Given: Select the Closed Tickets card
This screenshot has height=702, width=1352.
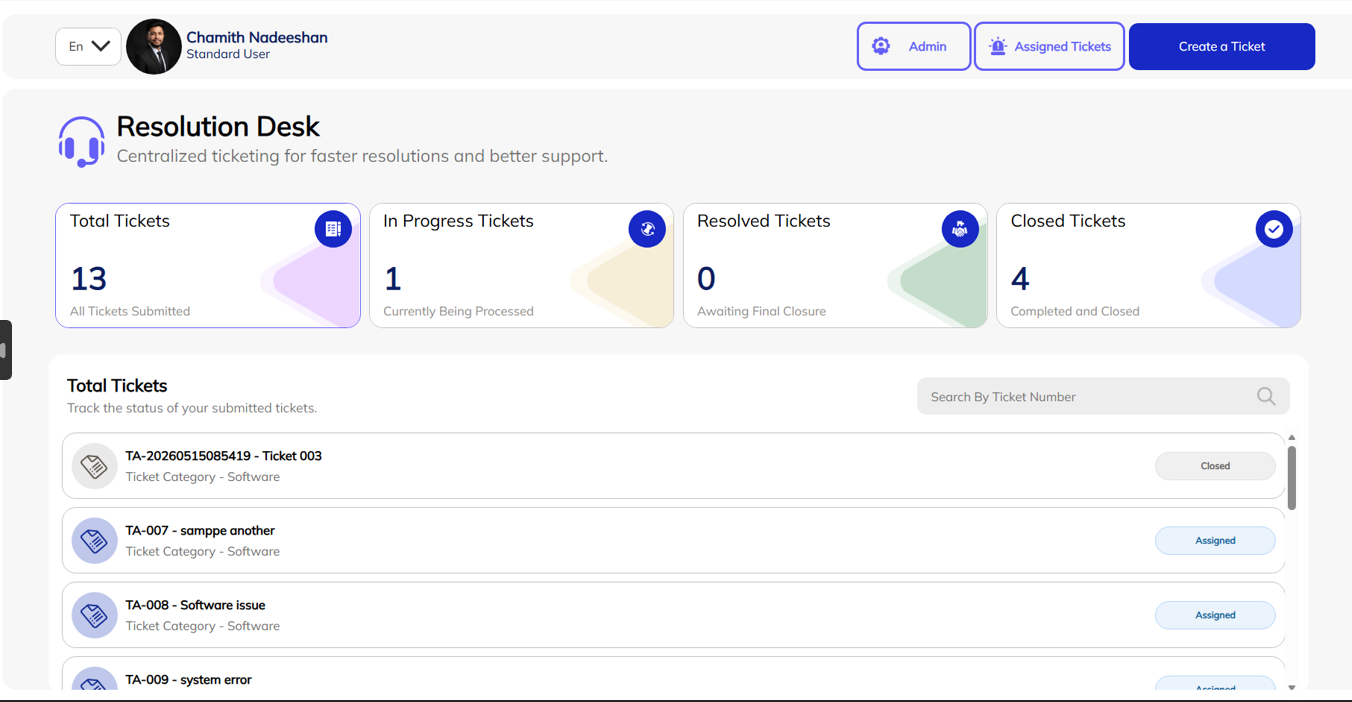Looking at the screenshot, I should (1148, 266).
